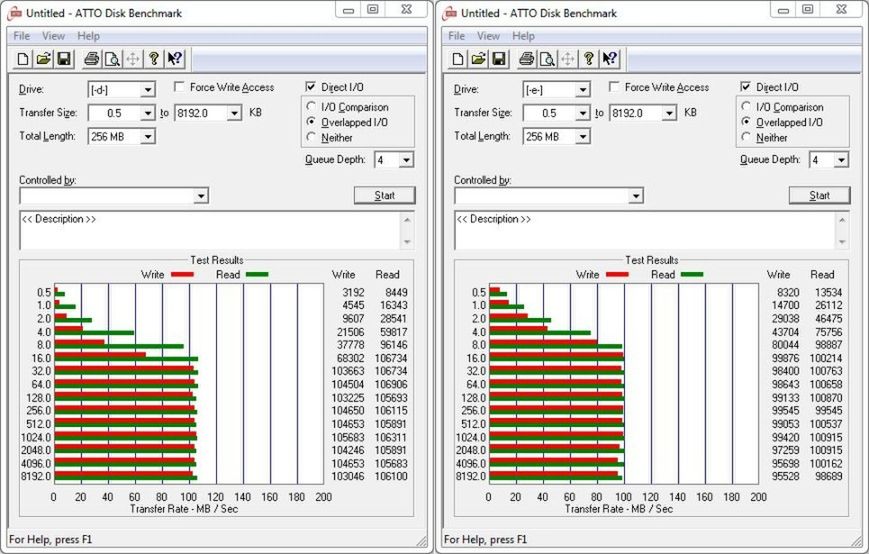This screenshot has width=869, height=554.
Task: Click ATTO app icon in left title bar
Action: tap(14, 13)
